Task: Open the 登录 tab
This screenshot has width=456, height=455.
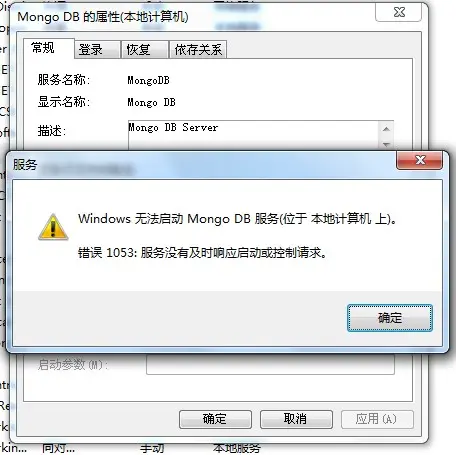Action: coord(91,50)
